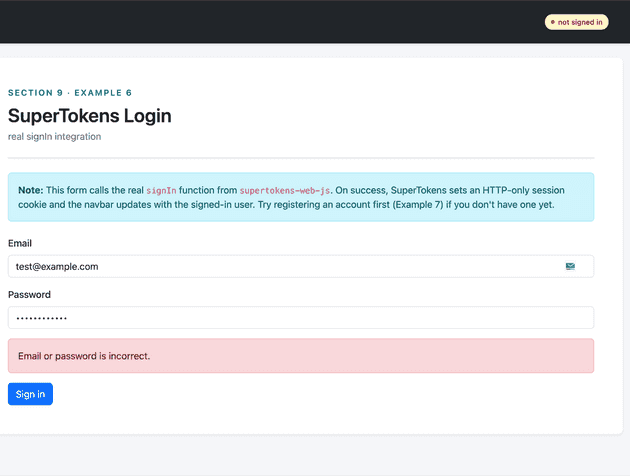Click the Sign in button
This screenshot has width=630, height=476.
point(30,394)
